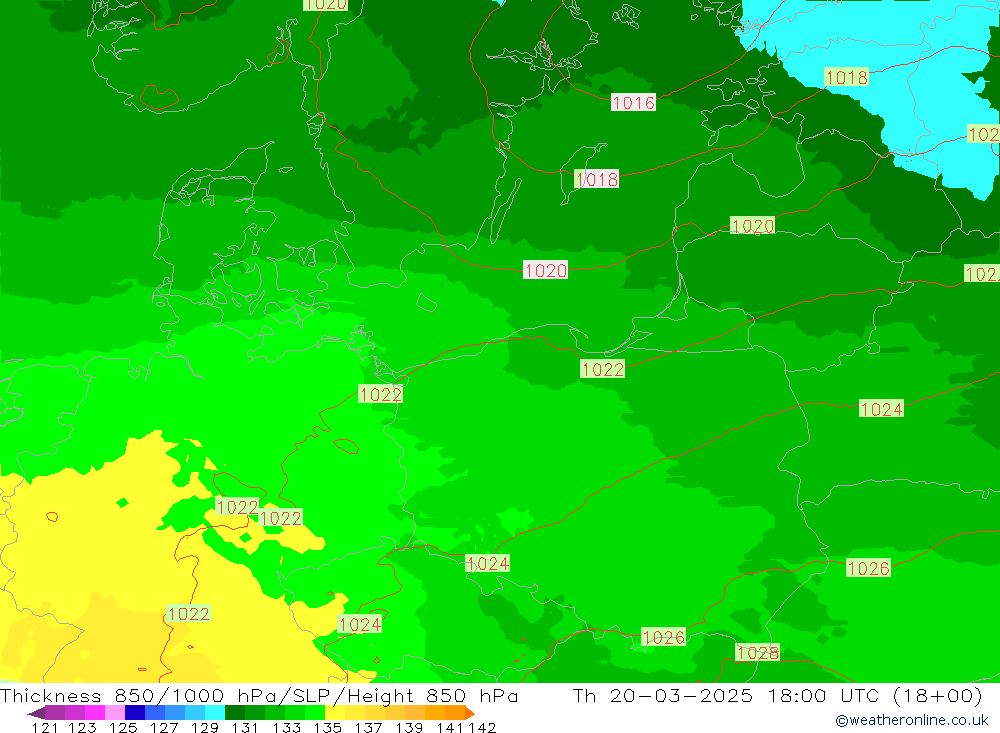The height and width of the screenshot is (733, 1000).
Task: Click the legend value 131
Action: coord(244,727)
